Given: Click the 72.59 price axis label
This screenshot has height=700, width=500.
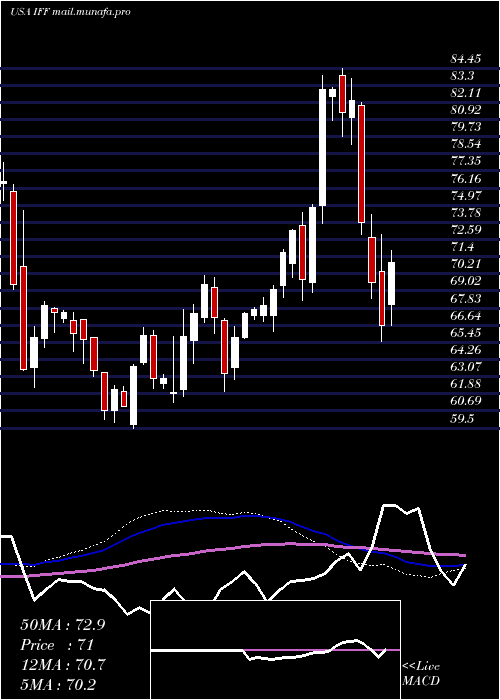Looking at the screenshot, I should [x=466, y=229].
